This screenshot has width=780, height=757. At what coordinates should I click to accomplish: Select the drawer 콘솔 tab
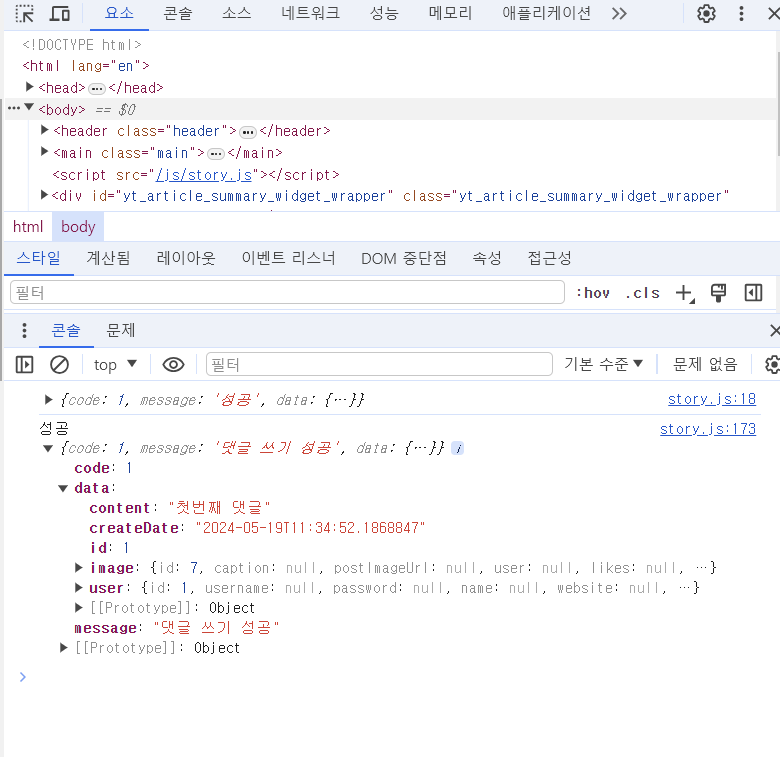click(x=66, y=331)
